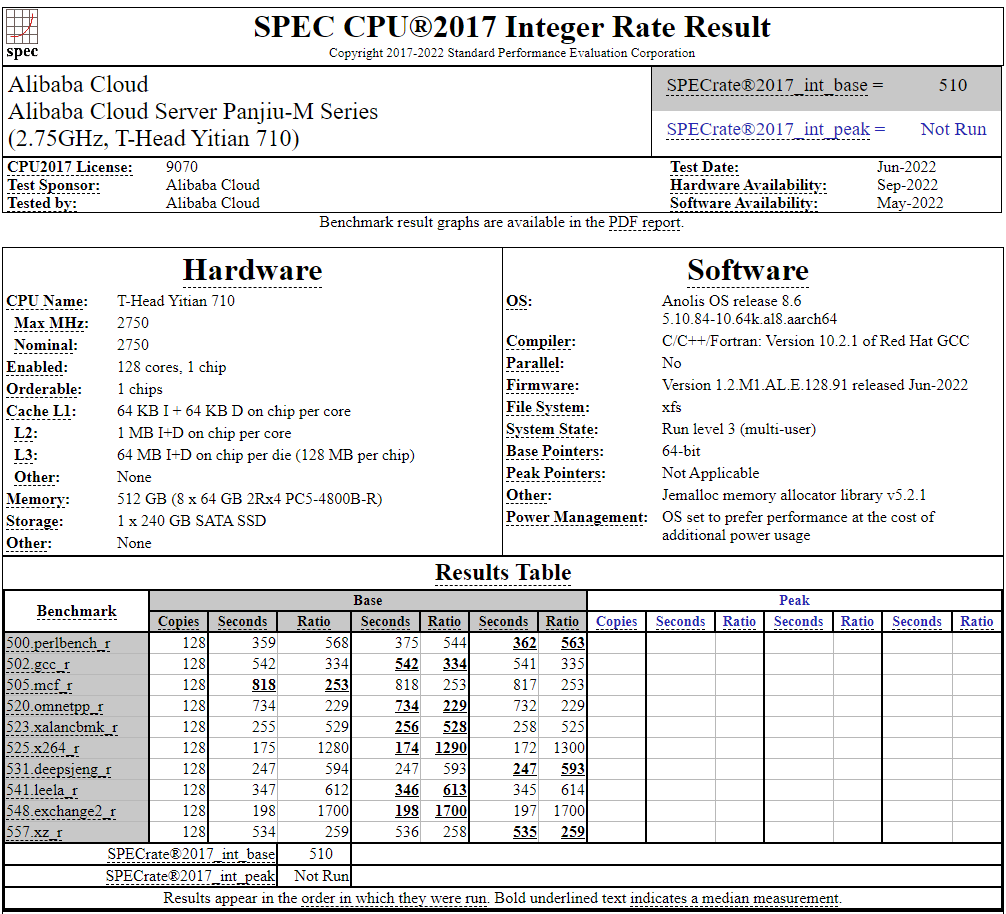The width and height of the screenshot is (1006, 914).
Task: Open the 'Firmware:' label link
Action: [542, 385]
